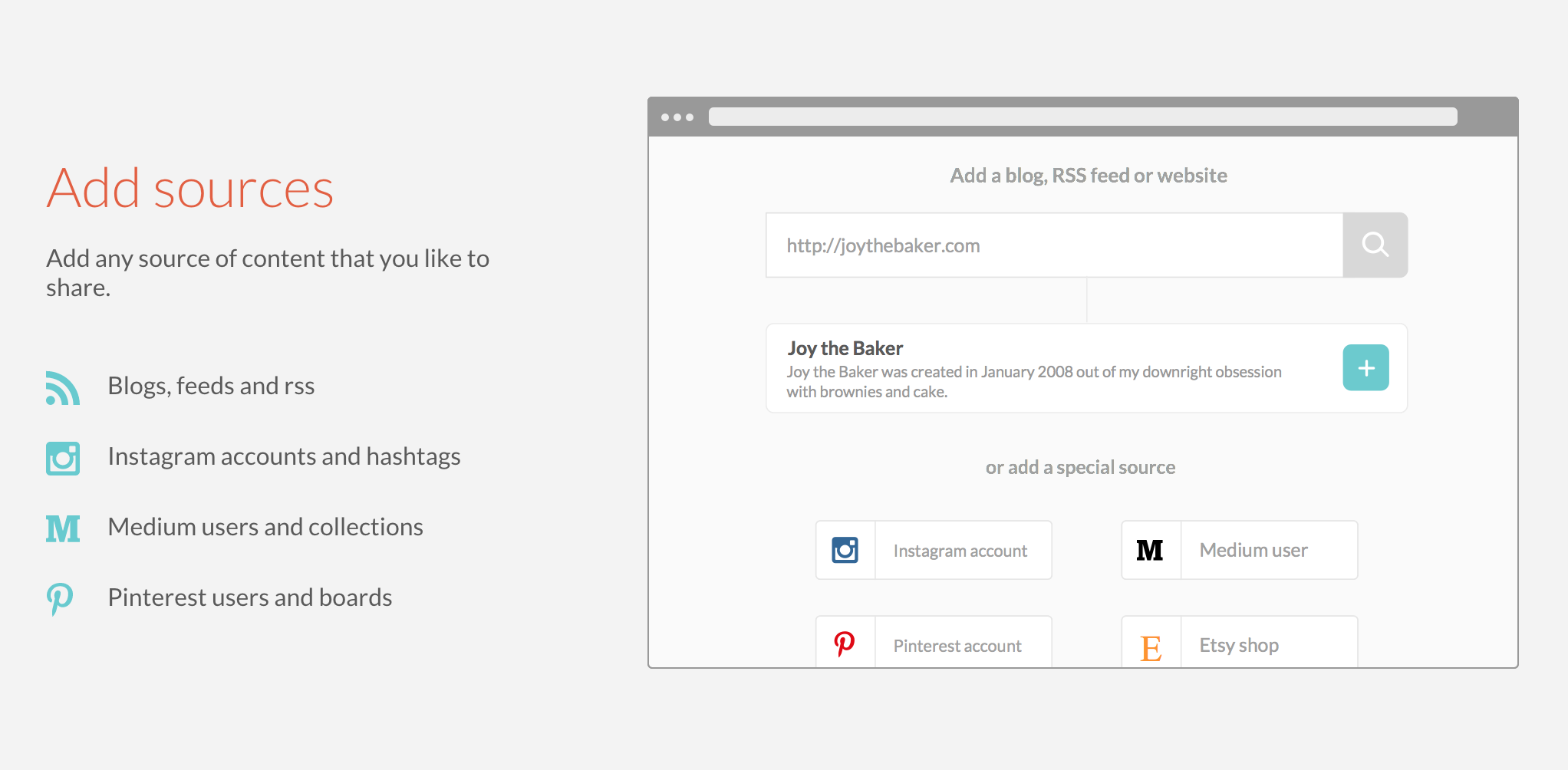Click the orange Etsy E logo

pyautogui.click(x=1150, y=647)
